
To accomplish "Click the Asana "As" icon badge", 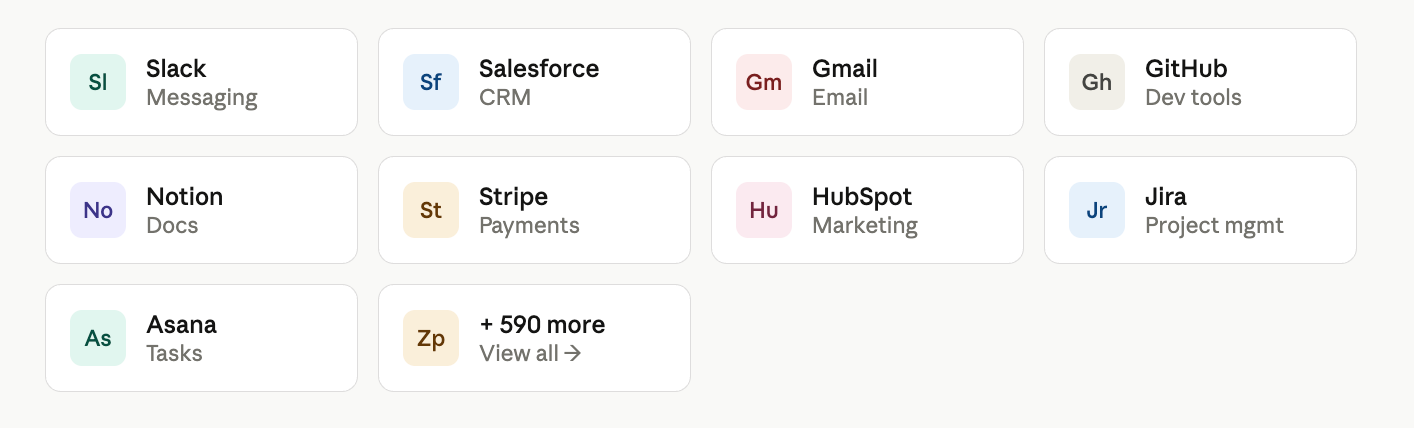I will 98,338.
